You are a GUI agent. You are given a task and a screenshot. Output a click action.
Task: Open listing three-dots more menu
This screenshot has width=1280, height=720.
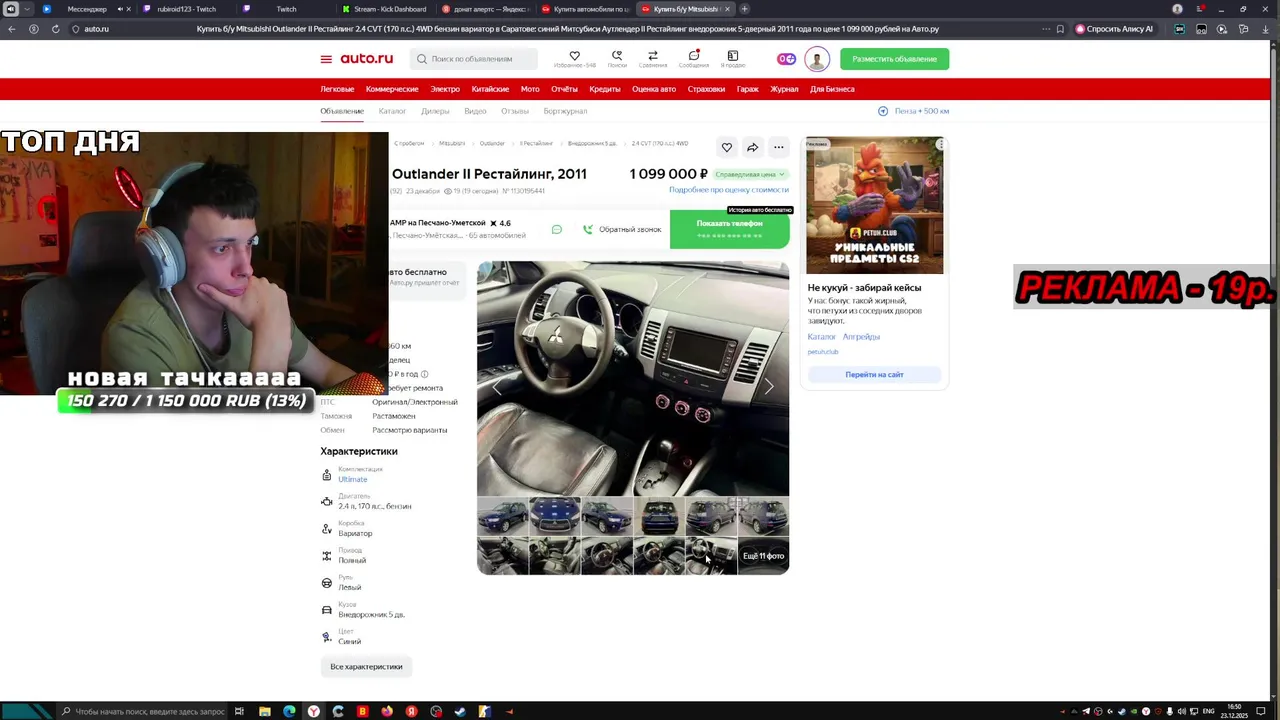(778, 147)
